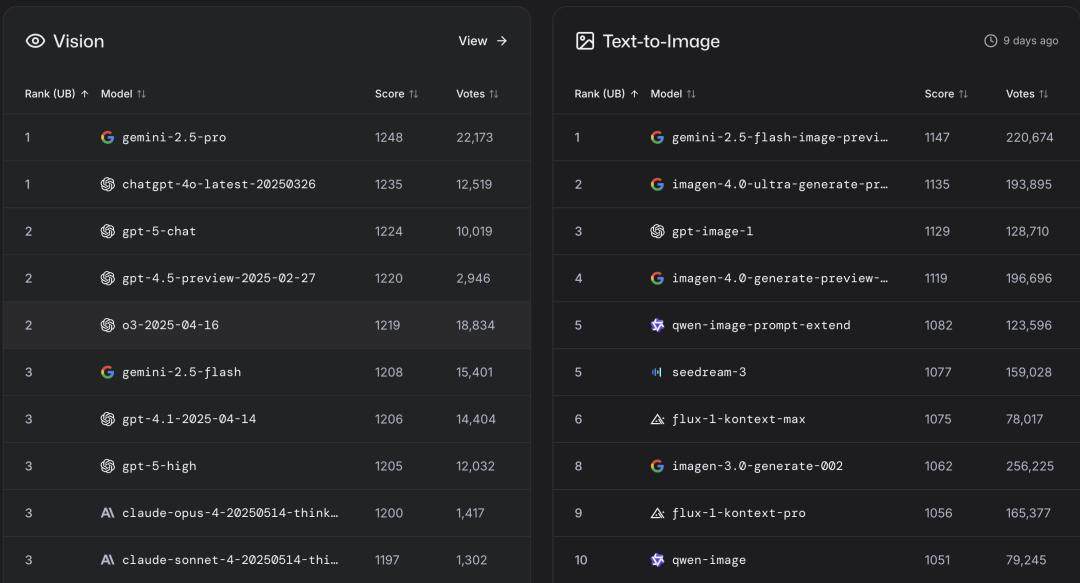
Task: Click the imagen-3.0-generate-002 model name
Action: point(757,466)
